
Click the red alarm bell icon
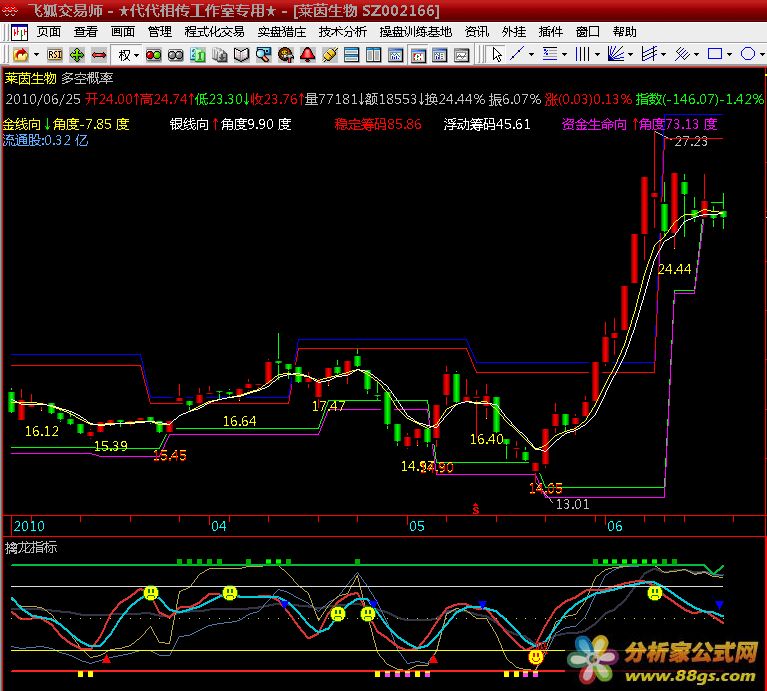[x=307, y=54]
